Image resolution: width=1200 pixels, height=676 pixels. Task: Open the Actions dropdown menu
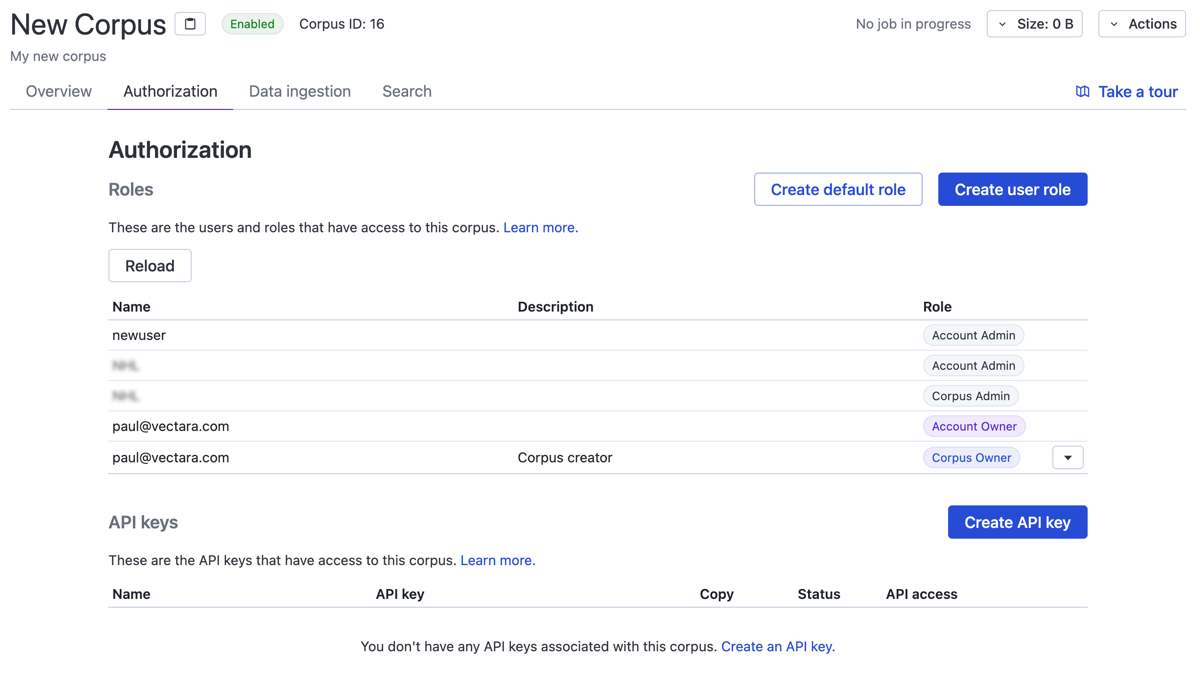click(x=1142, y=24)
